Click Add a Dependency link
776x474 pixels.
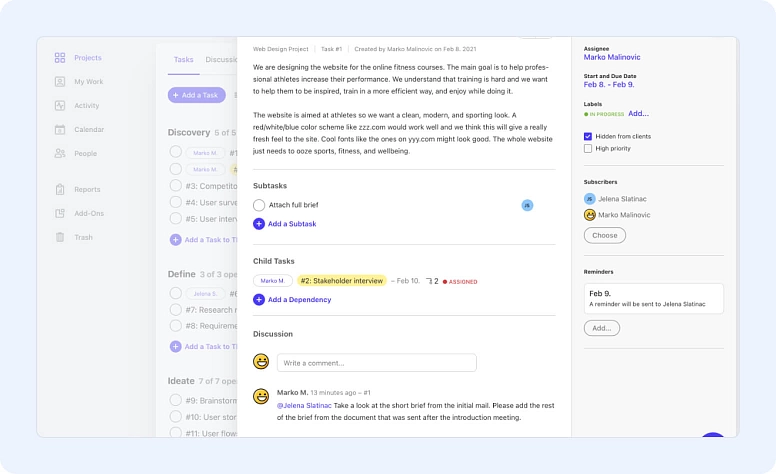298,300
